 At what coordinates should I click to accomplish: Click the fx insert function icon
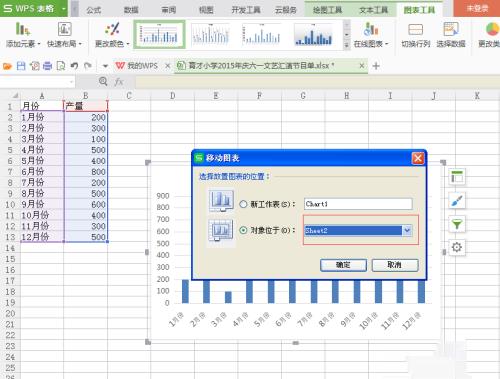[x=119, y=81]
